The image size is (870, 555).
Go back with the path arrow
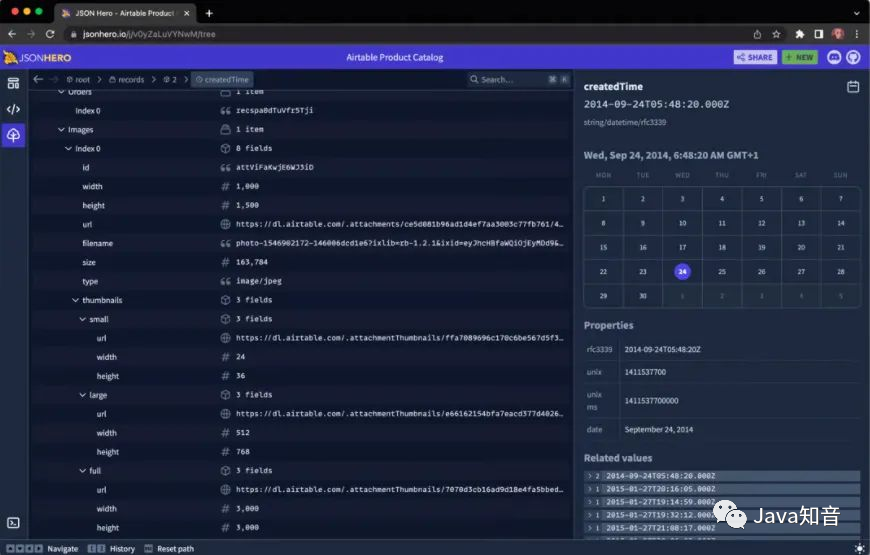coord(38,79)
